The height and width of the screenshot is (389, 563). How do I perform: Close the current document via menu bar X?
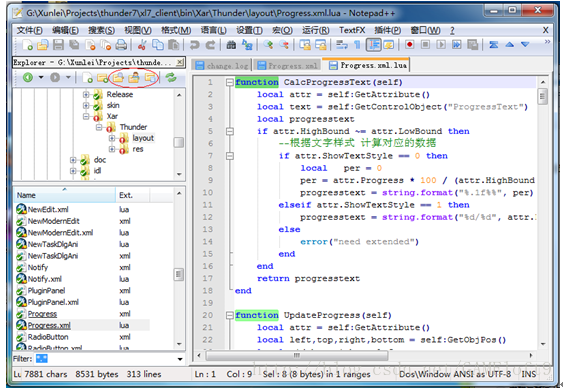(x=545, y=30)
